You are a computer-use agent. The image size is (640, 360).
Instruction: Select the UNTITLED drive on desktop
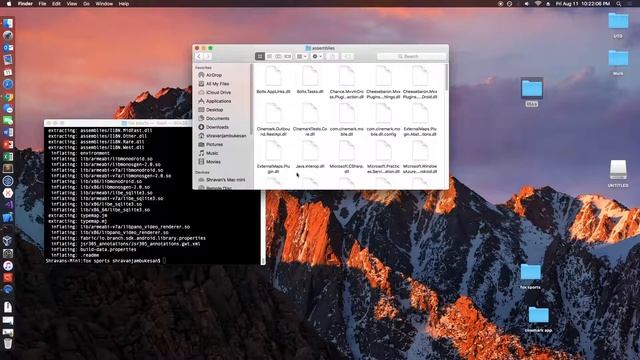618,173
